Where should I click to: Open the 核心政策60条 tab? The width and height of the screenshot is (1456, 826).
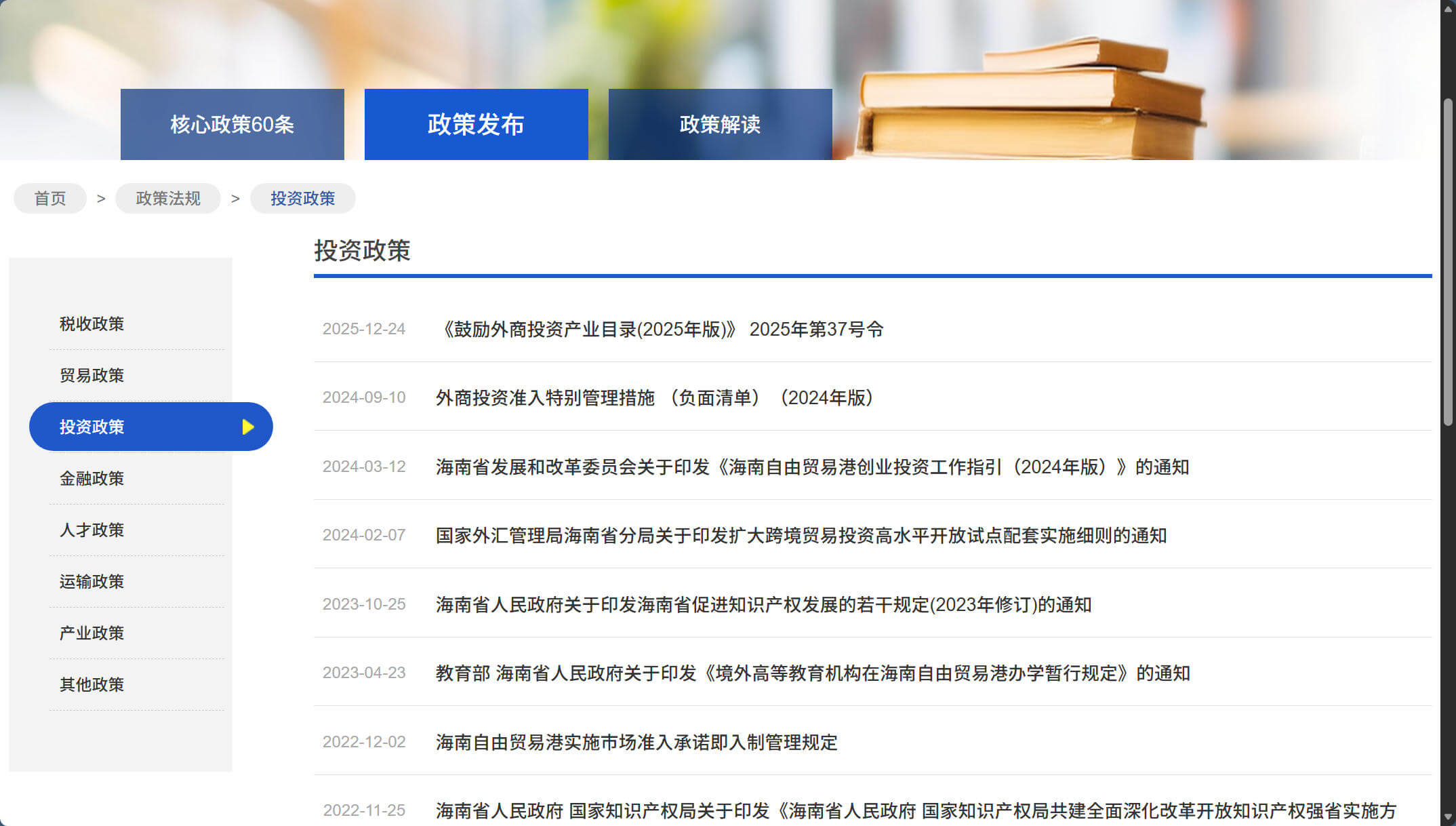tap(232, 125)
